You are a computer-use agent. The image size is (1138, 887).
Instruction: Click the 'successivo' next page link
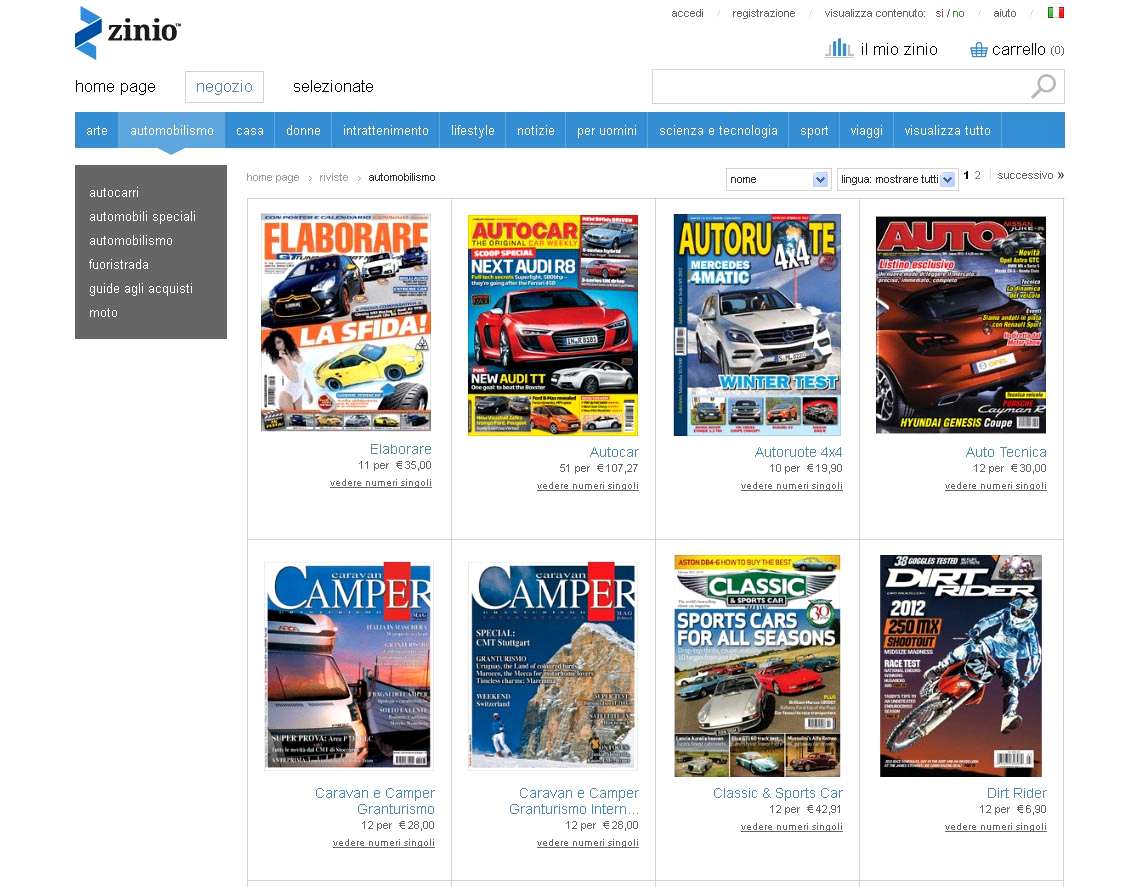coord(1025,175)
